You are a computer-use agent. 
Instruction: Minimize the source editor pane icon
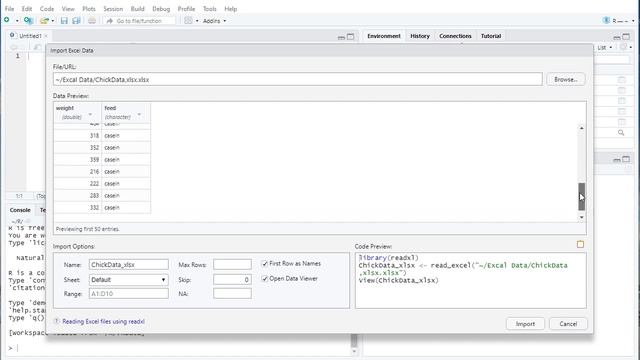[341, 37]
